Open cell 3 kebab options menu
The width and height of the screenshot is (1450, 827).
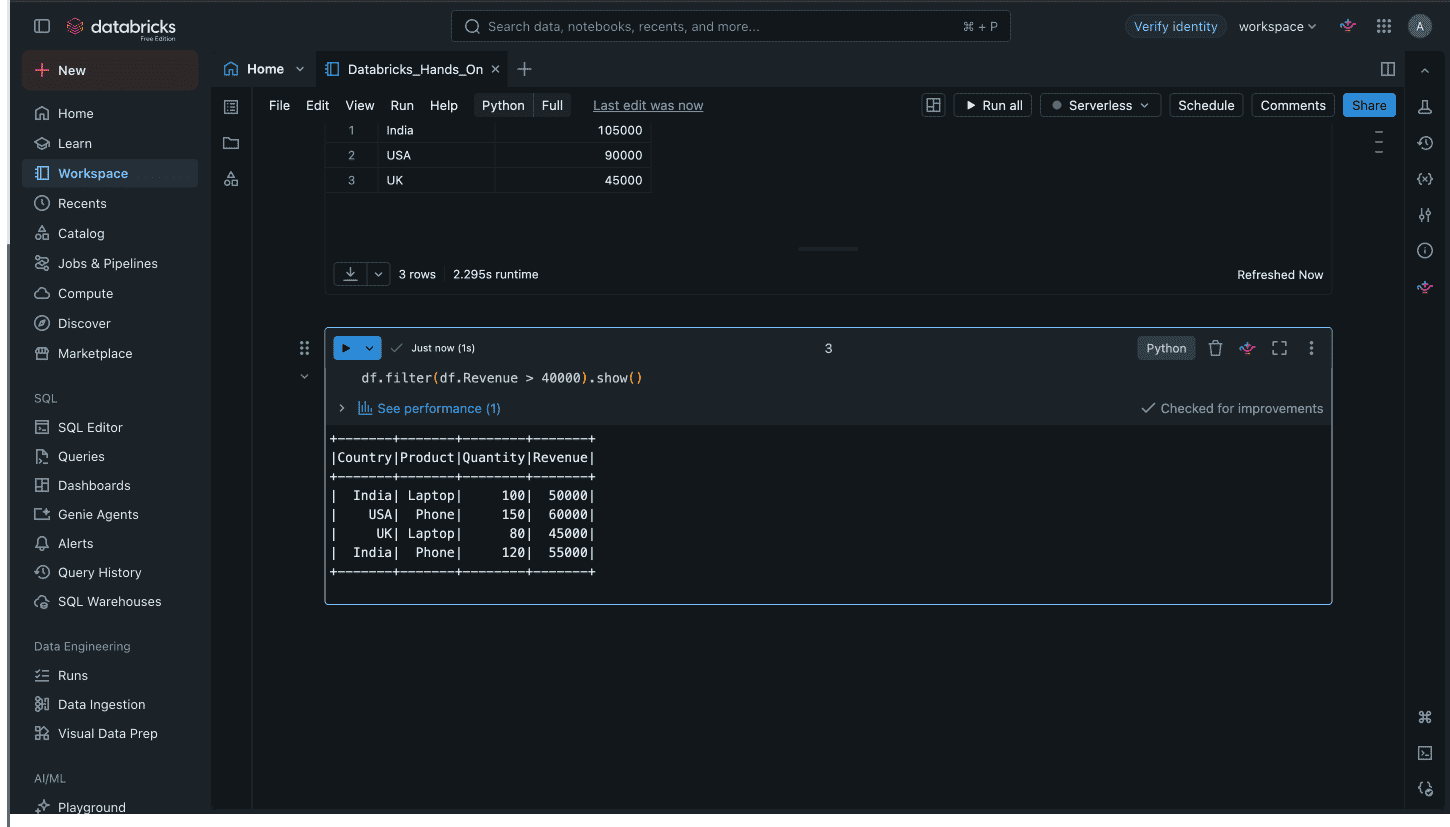click(x=1311, y=348)
